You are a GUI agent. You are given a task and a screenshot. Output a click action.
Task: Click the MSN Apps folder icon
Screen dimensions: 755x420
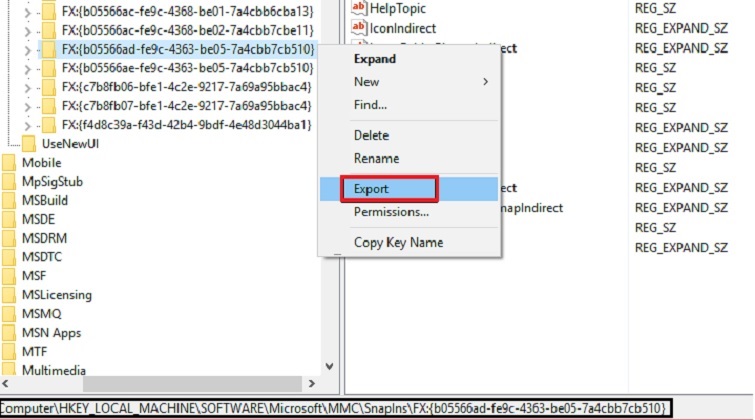coord(9,333)
